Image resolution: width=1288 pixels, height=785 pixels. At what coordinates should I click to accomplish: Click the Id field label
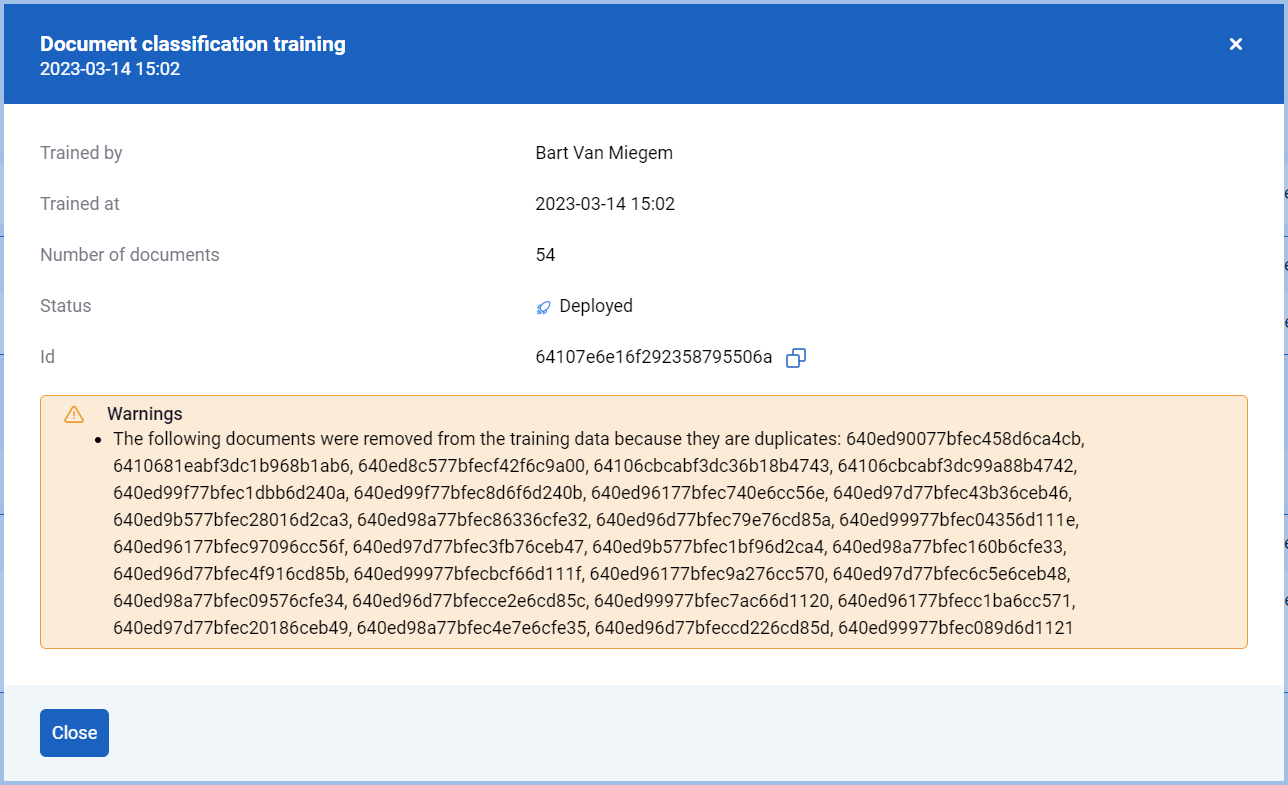click(48, 357)
